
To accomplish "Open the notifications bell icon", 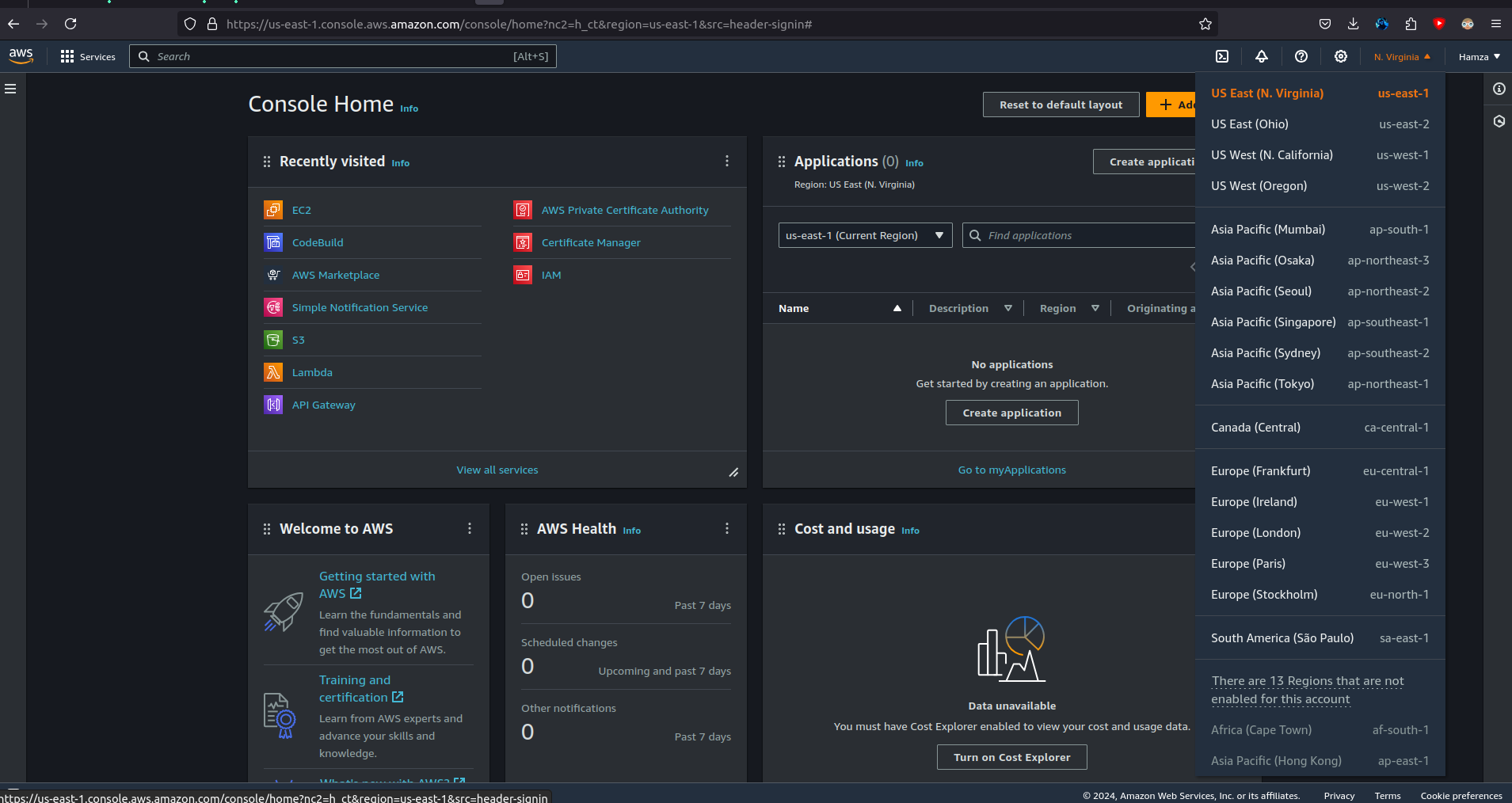I will [x=1262, y=56].
